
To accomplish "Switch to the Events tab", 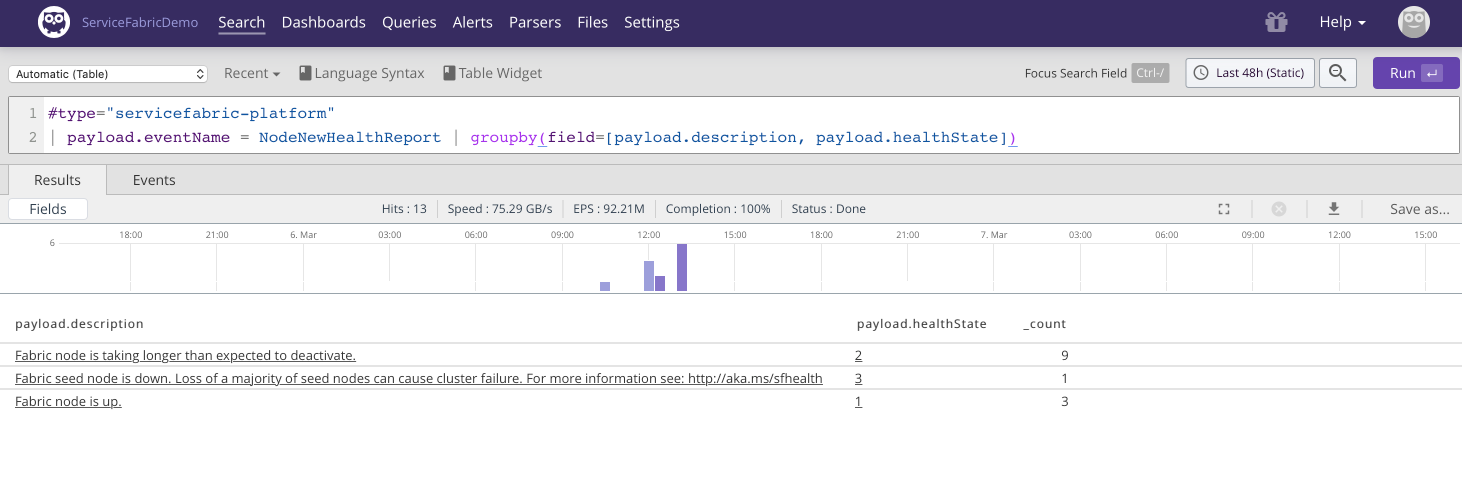I will 154,180.
